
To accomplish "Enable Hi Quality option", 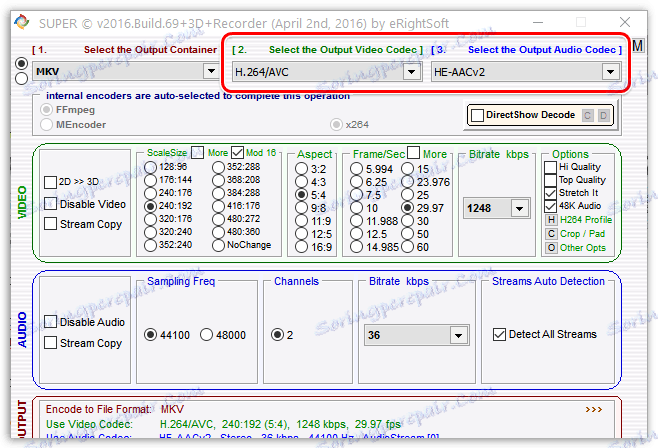I will [x=550, y=167].
